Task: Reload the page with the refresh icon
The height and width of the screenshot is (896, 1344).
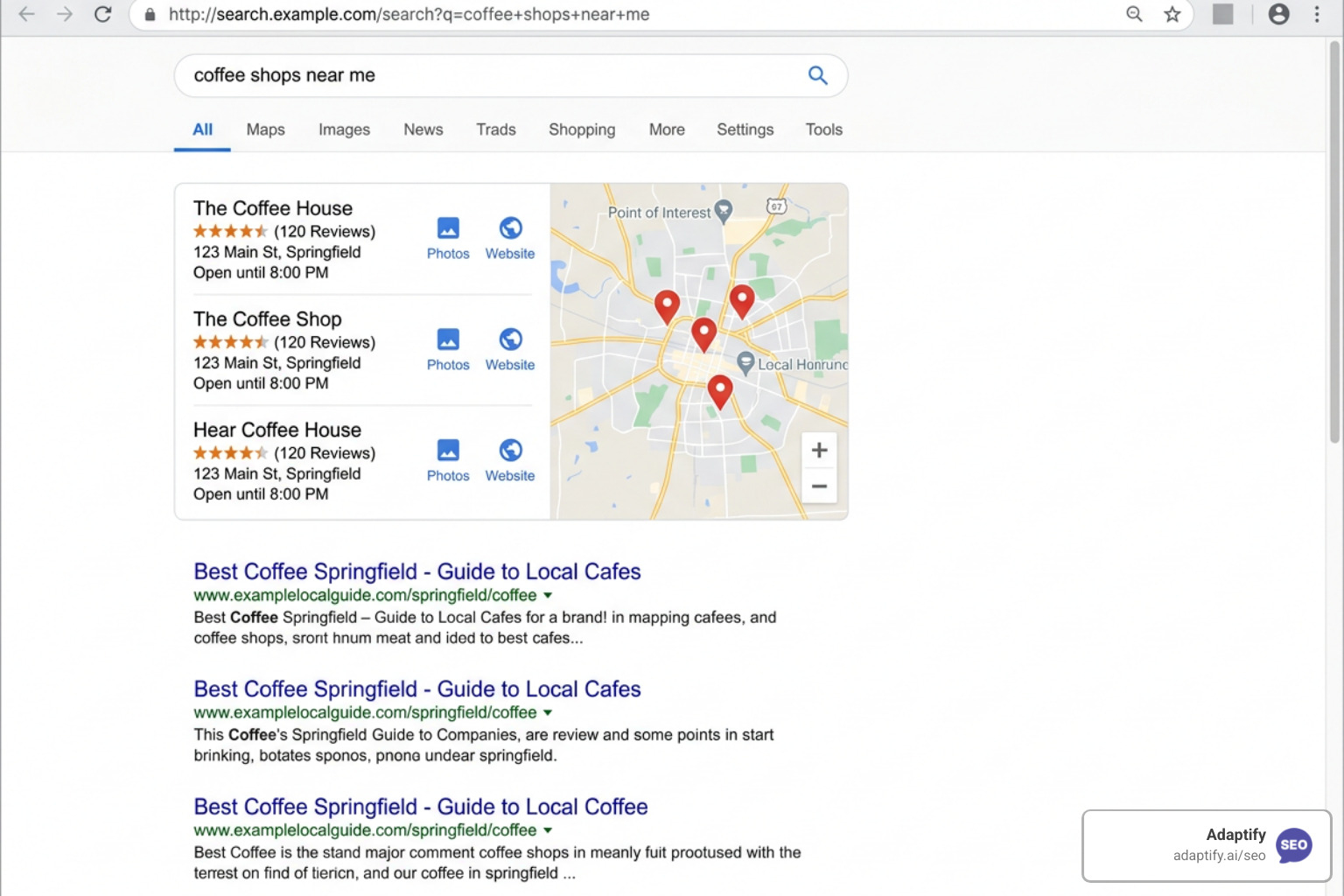Action: click(103, 14)
